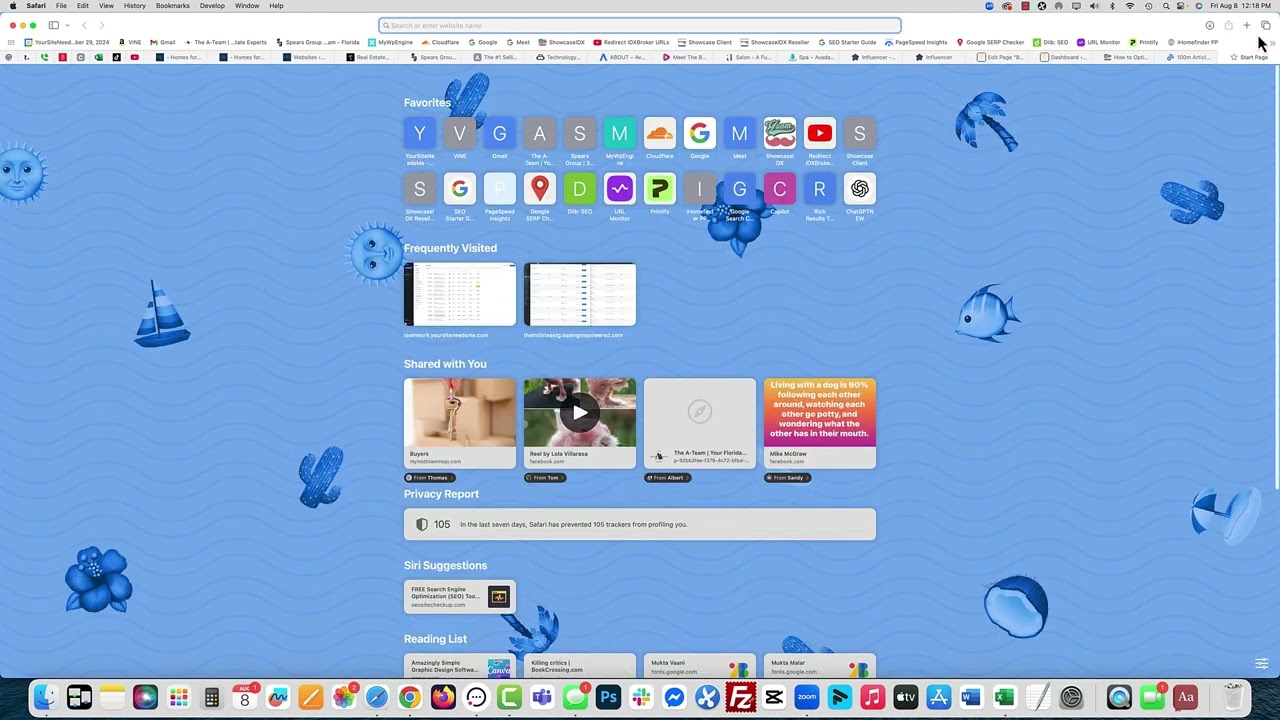Open the Develop menu

coord(212,6)
